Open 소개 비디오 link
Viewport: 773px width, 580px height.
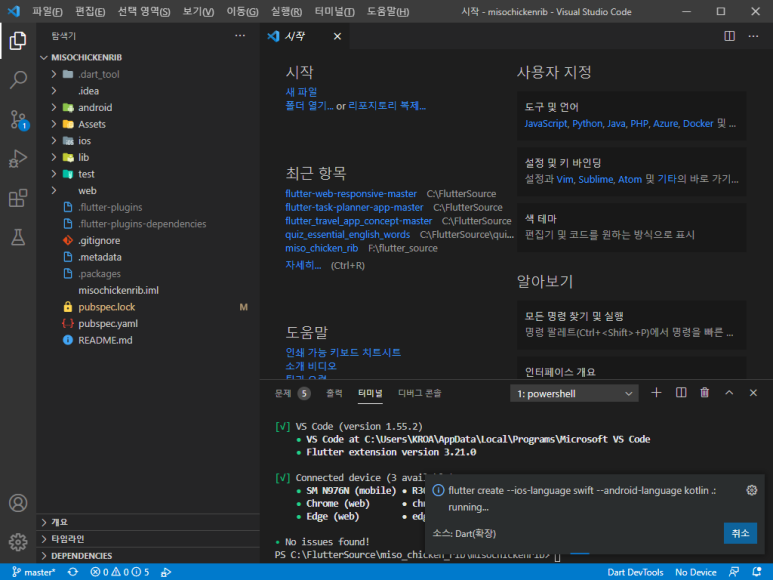(x=311, y=366)
